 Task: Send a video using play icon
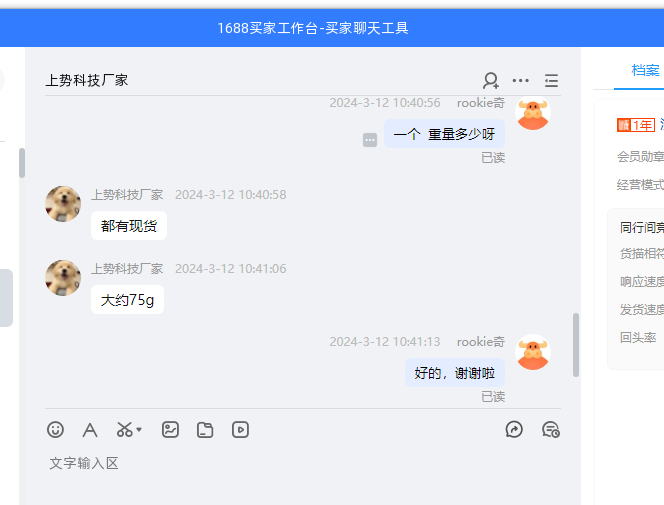(240, 430)
